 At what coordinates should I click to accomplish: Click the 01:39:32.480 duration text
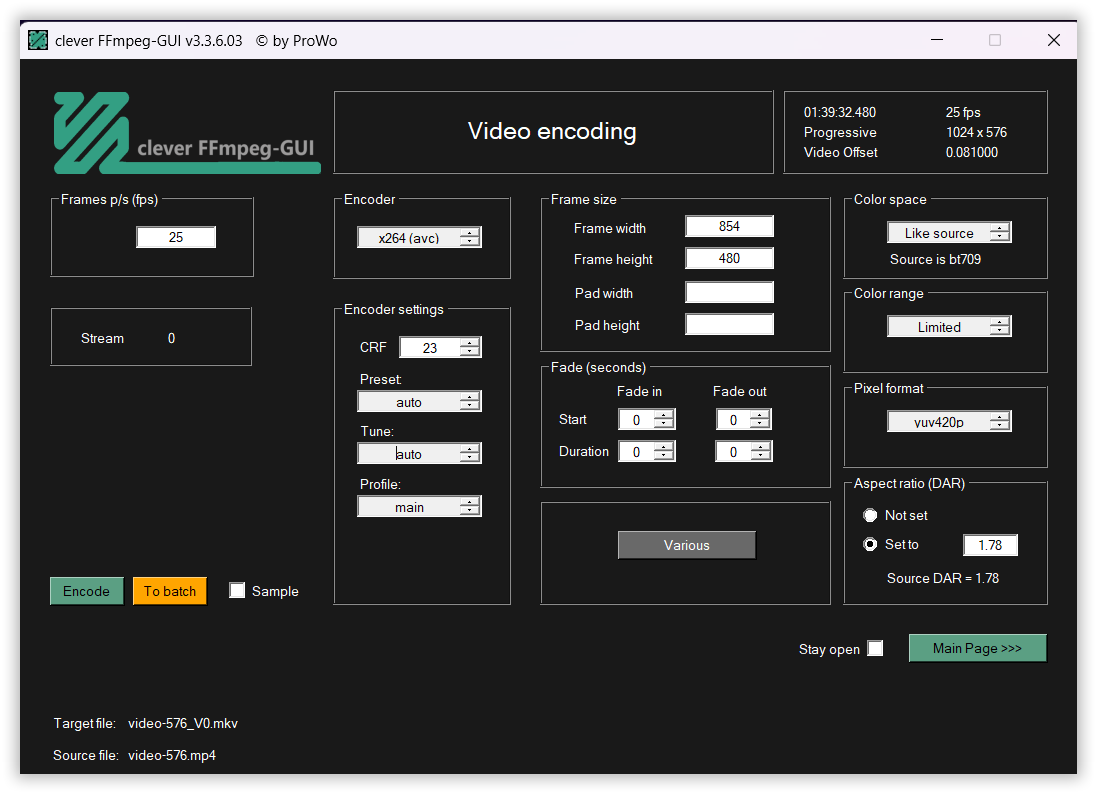click(x=840, y=113)
